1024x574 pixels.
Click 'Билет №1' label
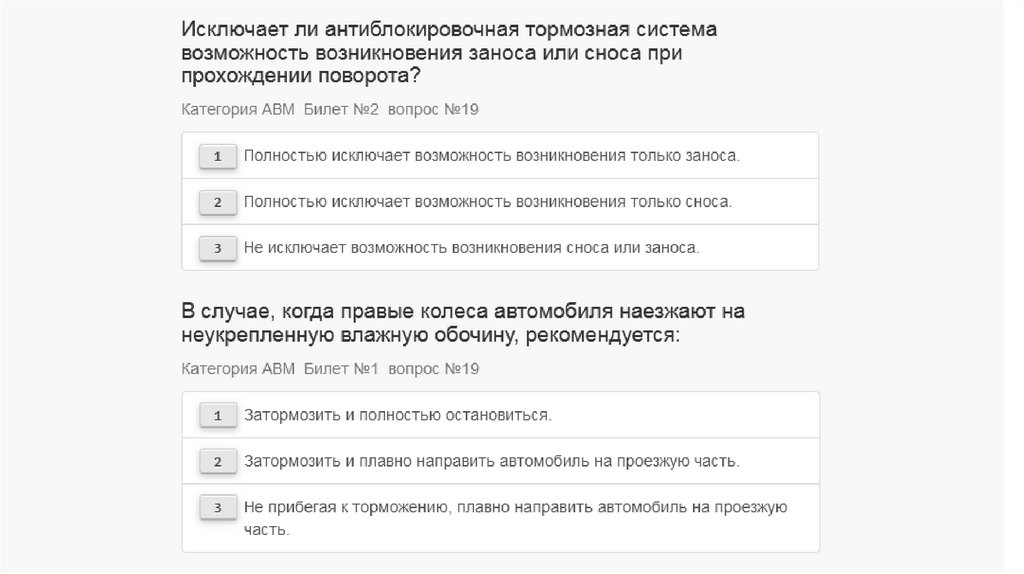341,369
